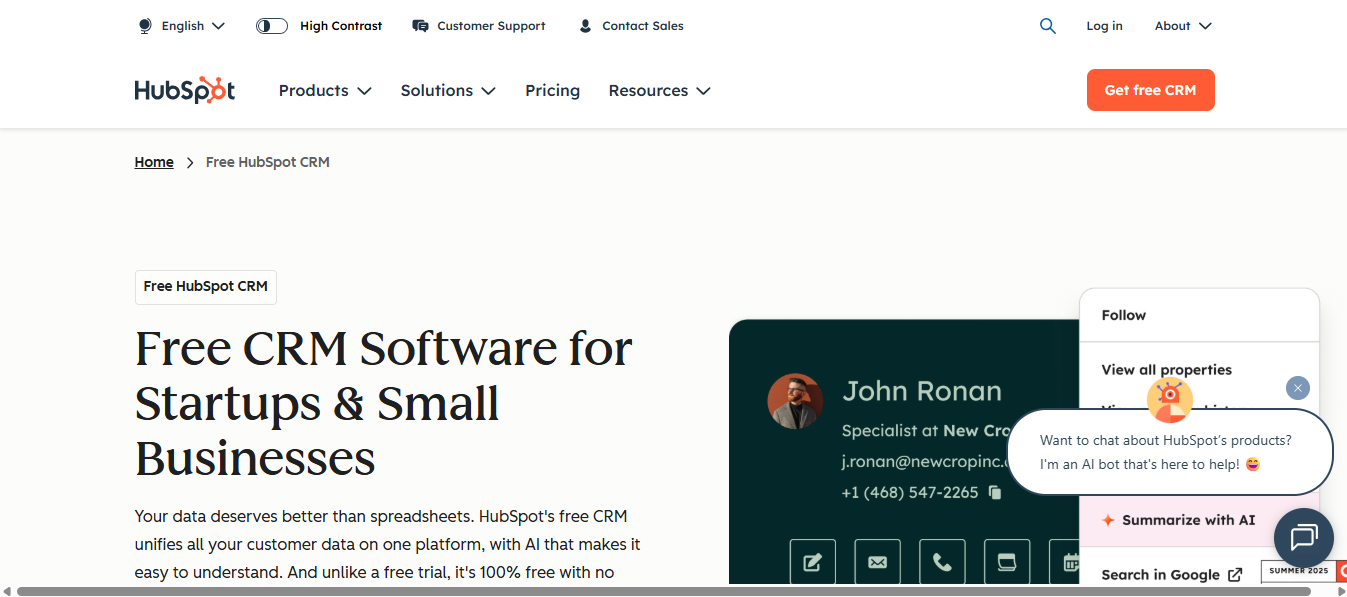Click the +1 (468) 547-2265 phone number
This screenshot has height=597, width=1347.
click(910, 492)
